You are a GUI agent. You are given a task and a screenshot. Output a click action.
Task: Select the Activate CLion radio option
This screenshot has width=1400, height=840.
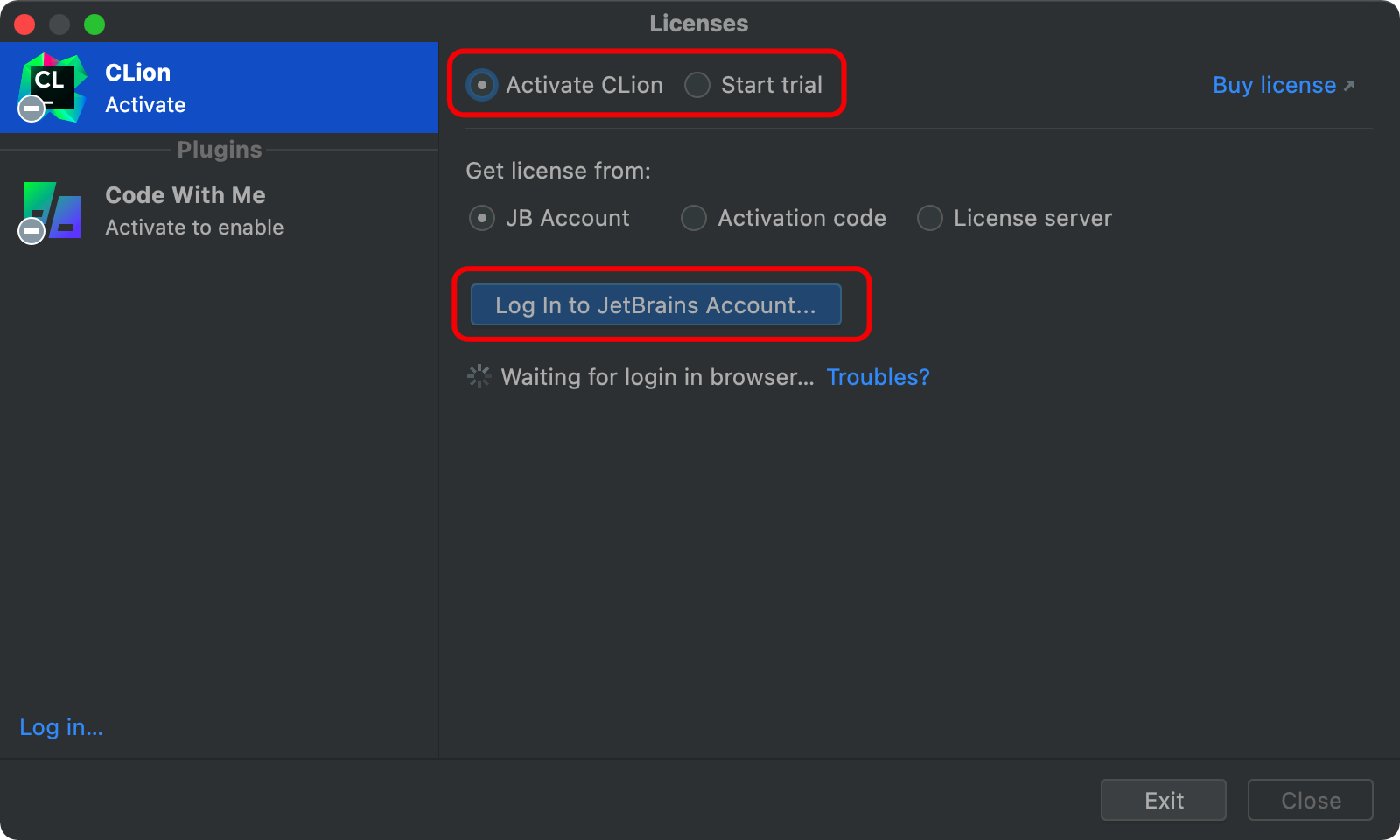click(482, 85)
